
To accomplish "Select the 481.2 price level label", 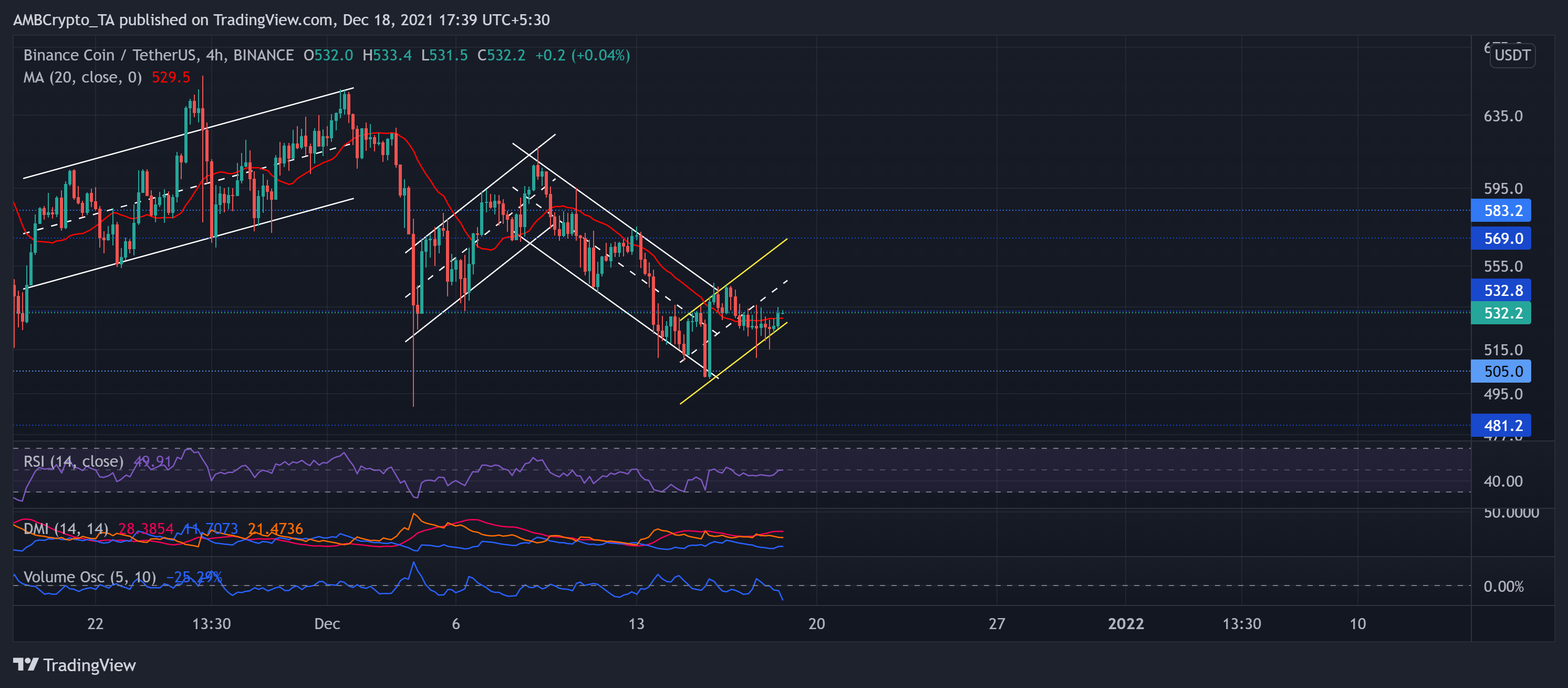I will (1500, 426).
